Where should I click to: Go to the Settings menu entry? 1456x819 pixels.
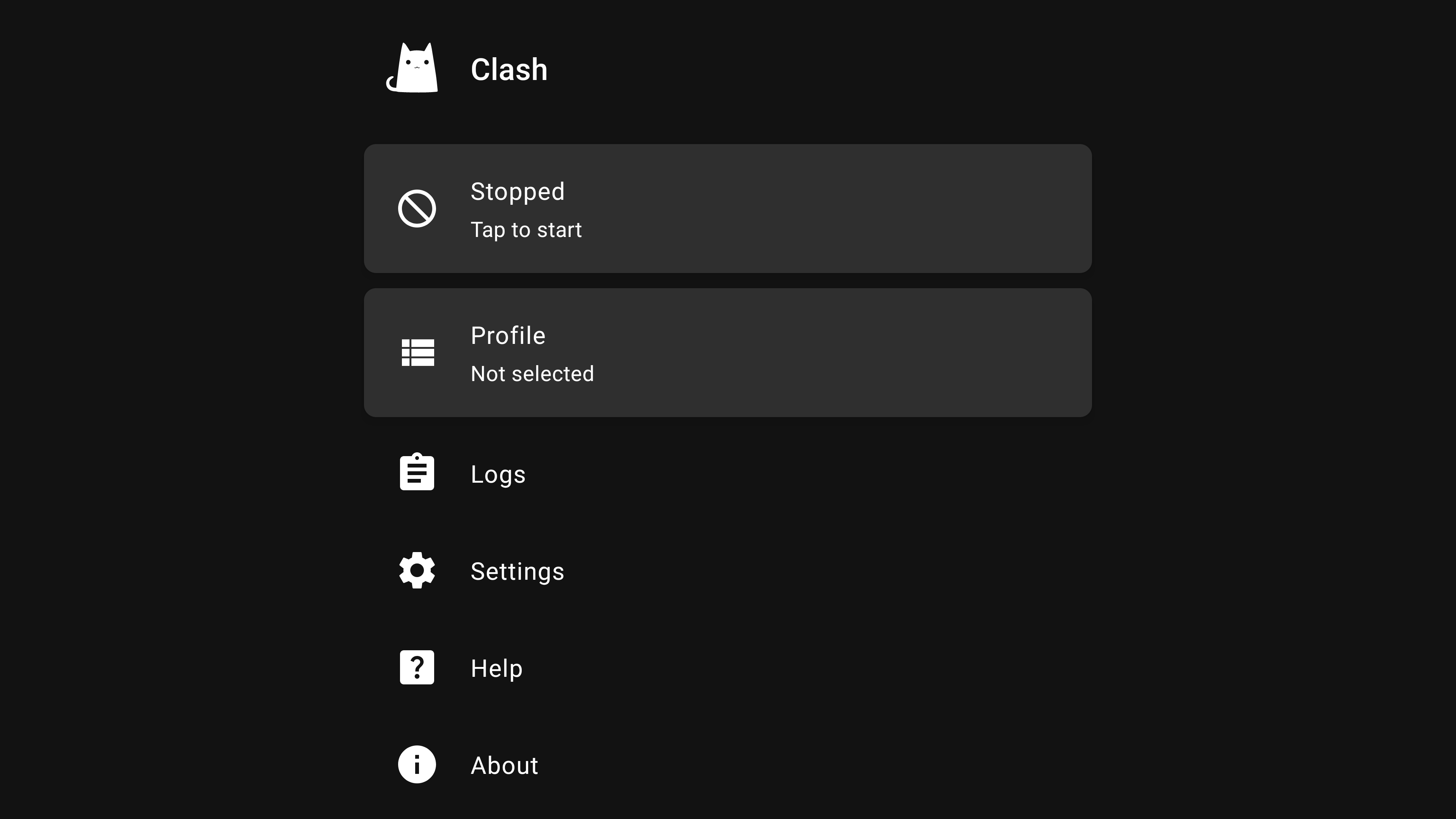pyautogui.click(x=517, y=571)
